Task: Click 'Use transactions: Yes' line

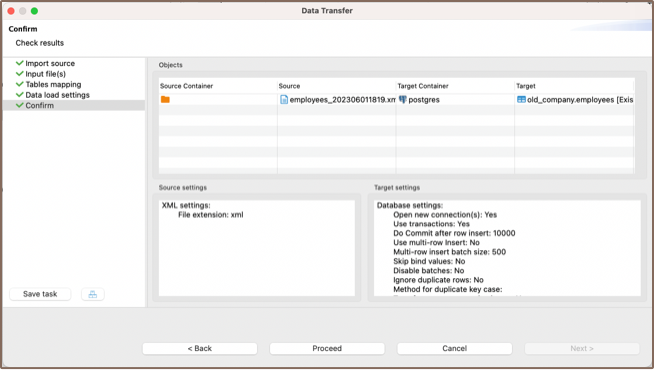Action: [431, 224]
